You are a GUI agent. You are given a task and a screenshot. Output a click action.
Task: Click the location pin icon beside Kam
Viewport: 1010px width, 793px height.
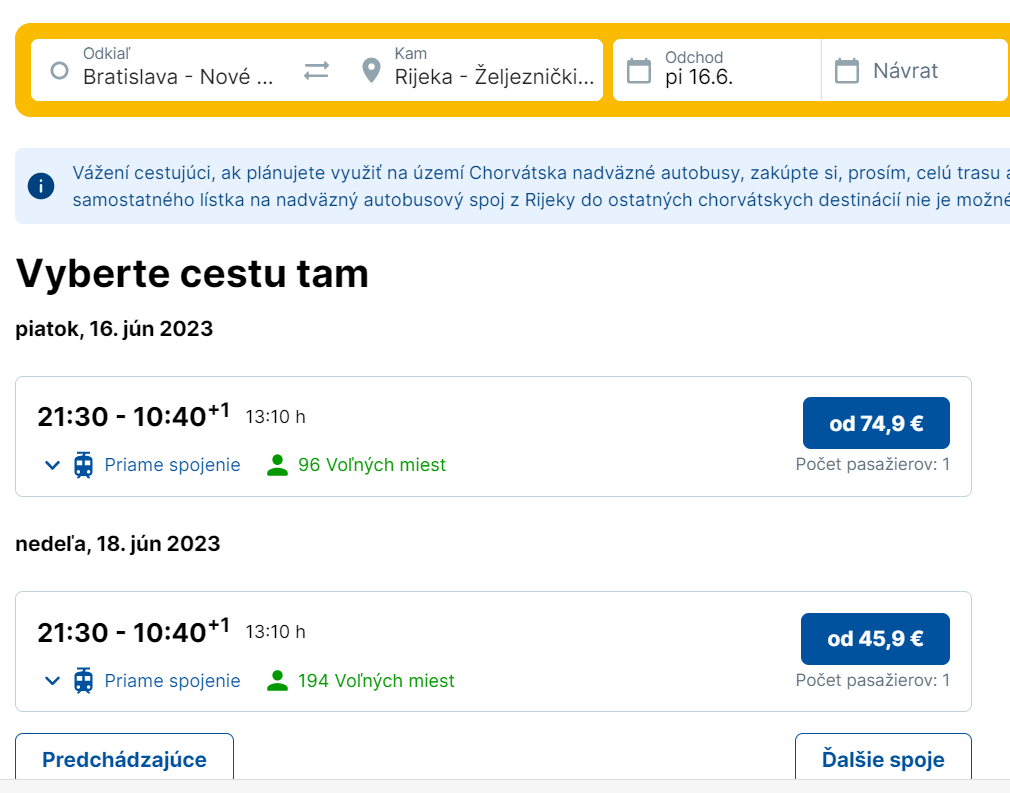(x=371, y=71)
